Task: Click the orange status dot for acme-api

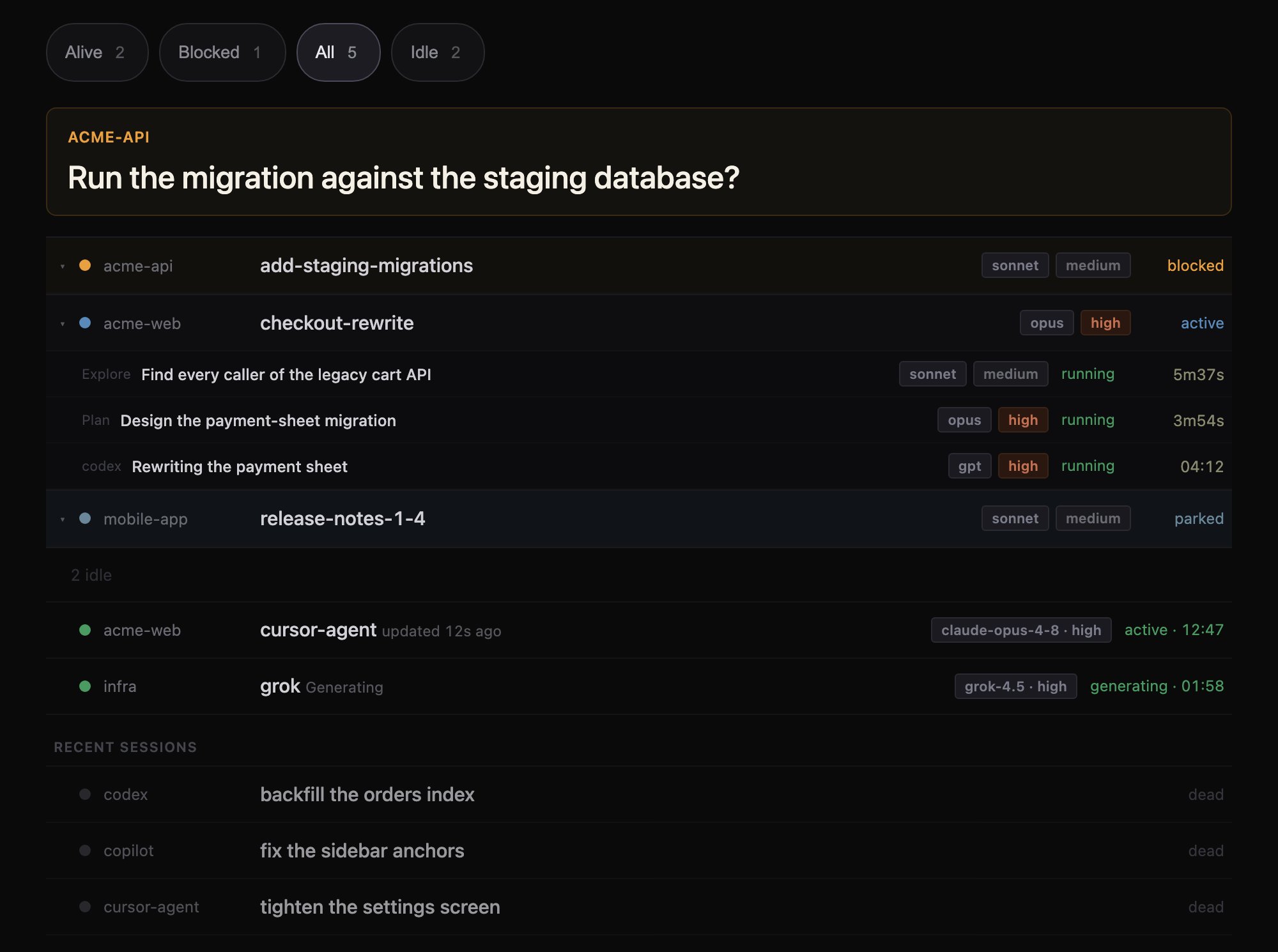Action: 85,265
